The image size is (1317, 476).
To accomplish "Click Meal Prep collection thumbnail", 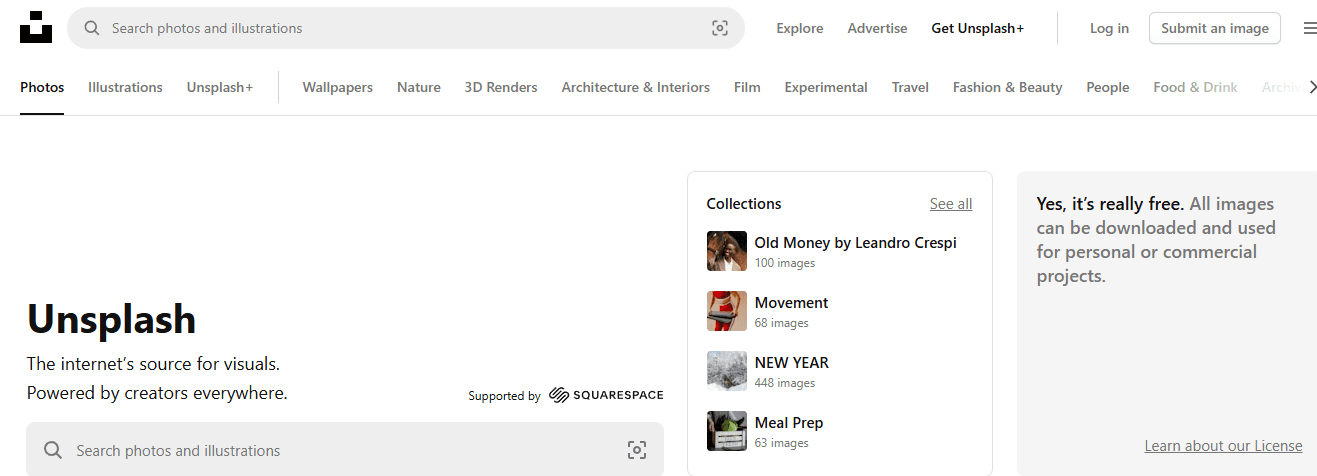I will (x=727, y=431).
